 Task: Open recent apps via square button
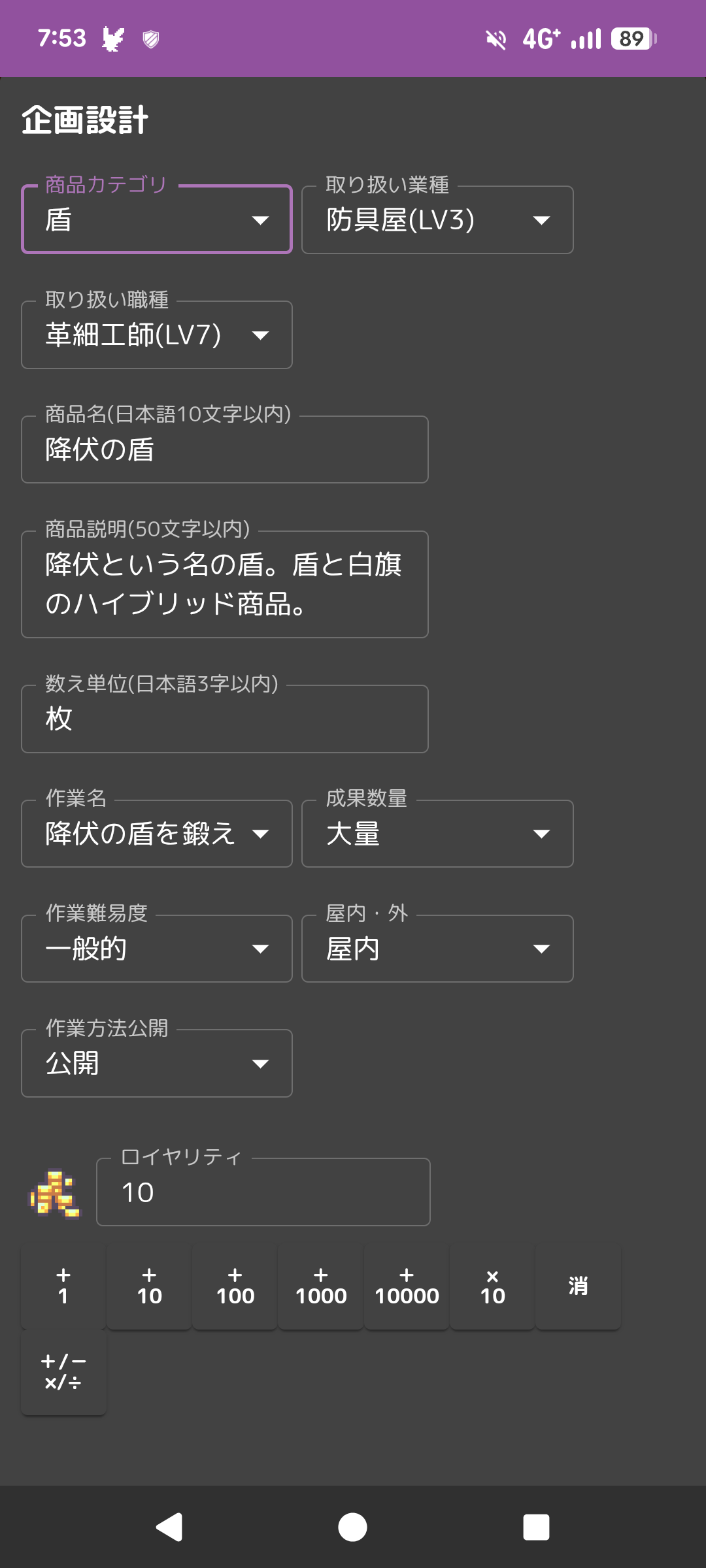[x=536, y=1527]
